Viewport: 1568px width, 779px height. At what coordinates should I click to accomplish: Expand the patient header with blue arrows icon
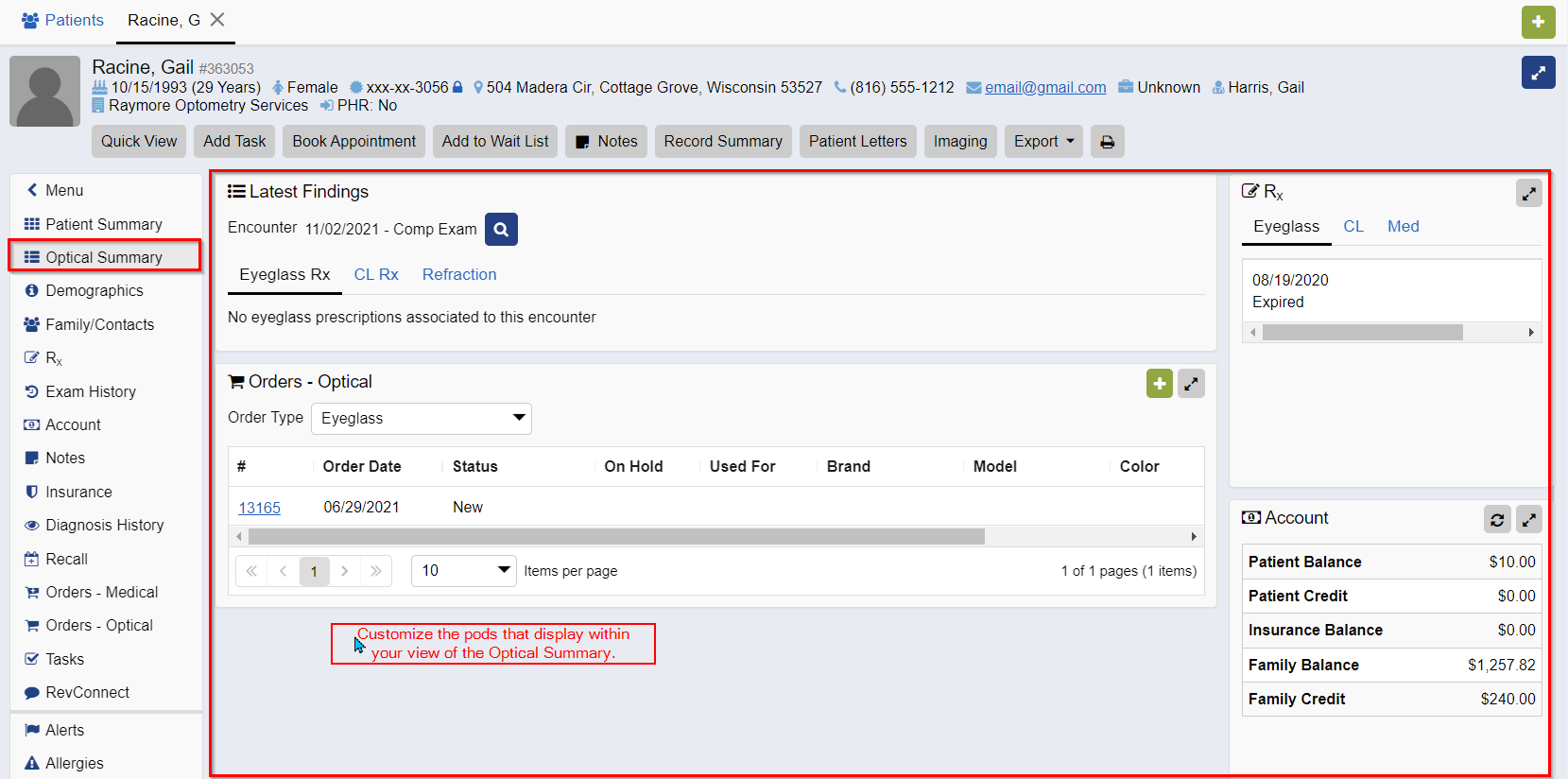[x=1538, y=72]
